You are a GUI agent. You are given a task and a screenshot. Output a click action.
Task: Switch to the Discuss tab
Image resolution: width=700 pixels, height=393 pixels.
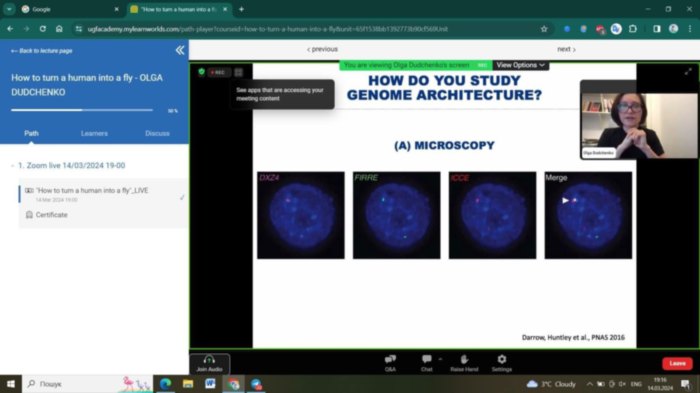[x=157, y=134]
